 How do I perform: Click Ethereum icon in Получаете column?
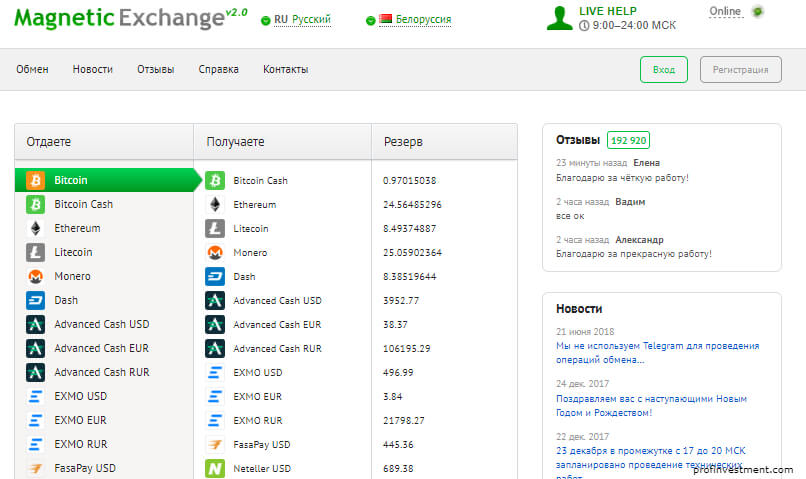point(215,205)
